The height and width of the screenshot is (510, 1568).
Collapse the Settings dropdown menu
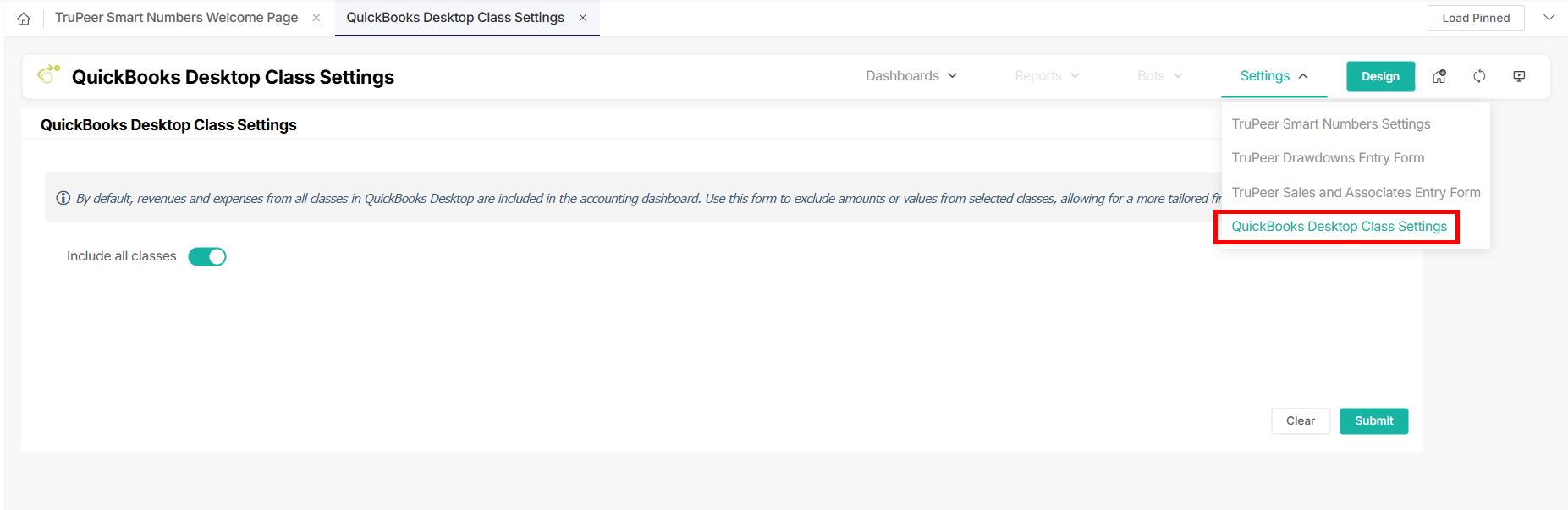tap(1273, 75)
